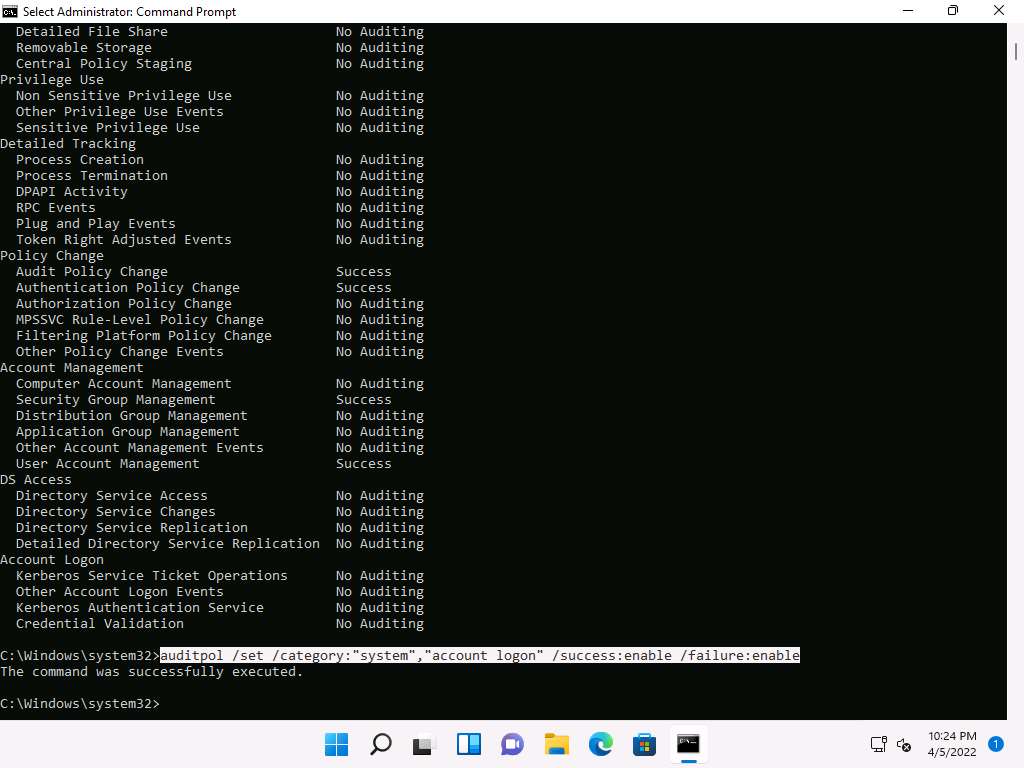The height and width of the screenshot is (768, 1024).
Task: Open taskbar Search
Action: click(381, 744)
